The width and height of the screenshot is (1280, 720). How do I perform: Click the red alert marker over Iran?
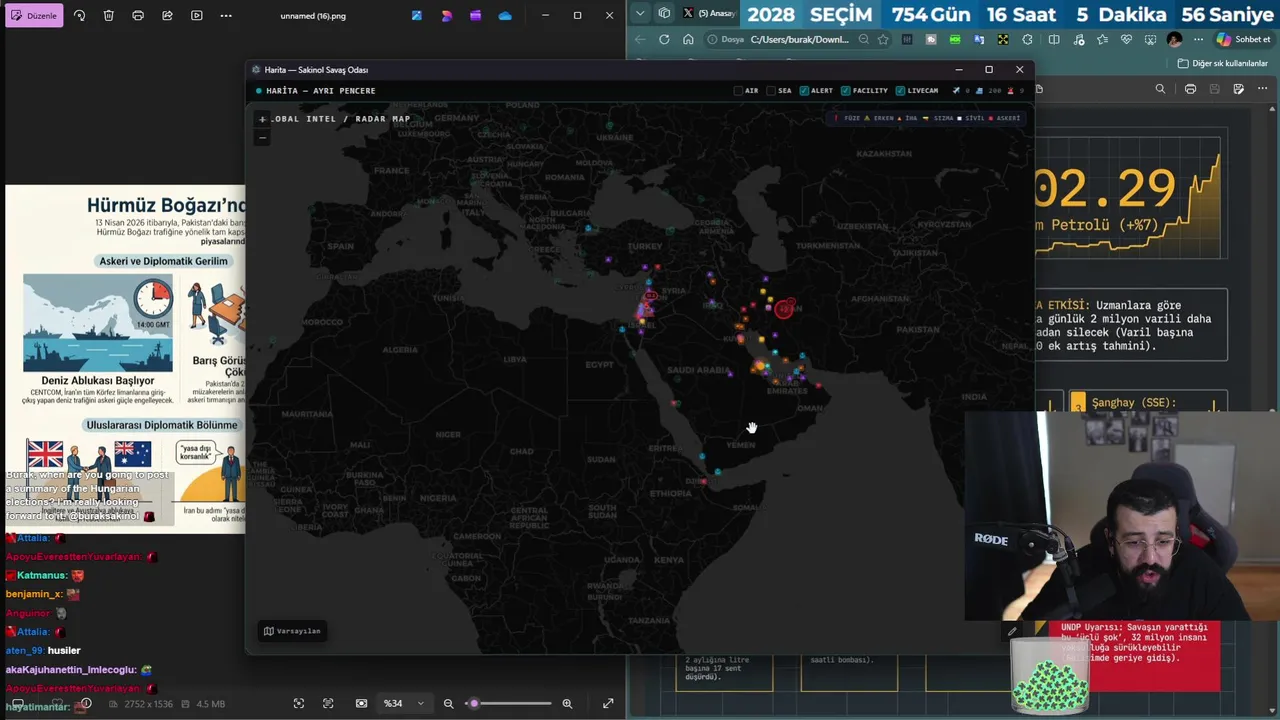[x=785, y=309]
